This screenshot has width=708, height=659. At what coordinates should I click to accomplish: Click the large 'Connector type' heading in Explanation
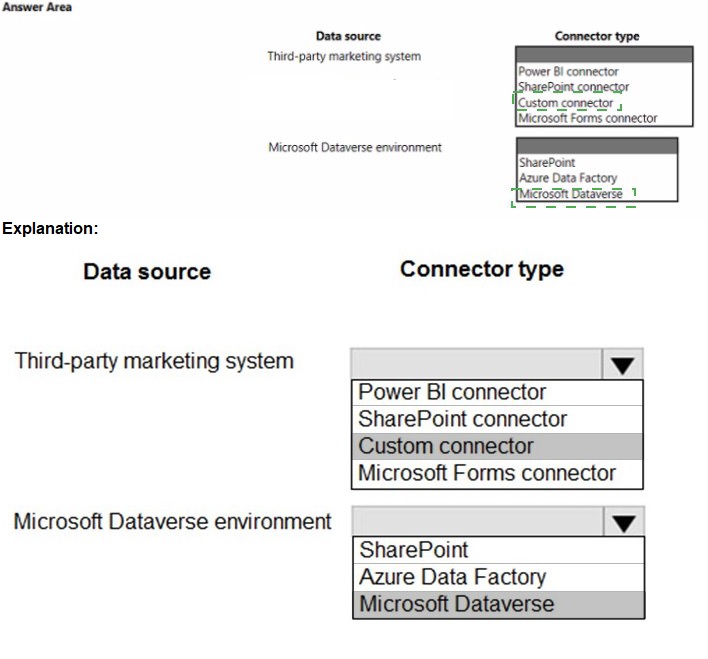pyautogui.click(x=482, y=270)
